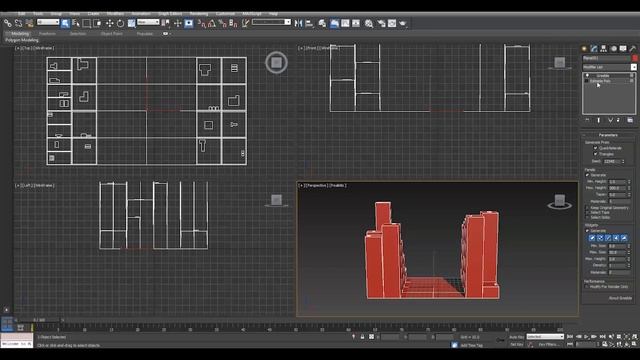Open the Material Editor icon
Image resolution: width=640 pixels, height=360 pixels.
(369, 23)
